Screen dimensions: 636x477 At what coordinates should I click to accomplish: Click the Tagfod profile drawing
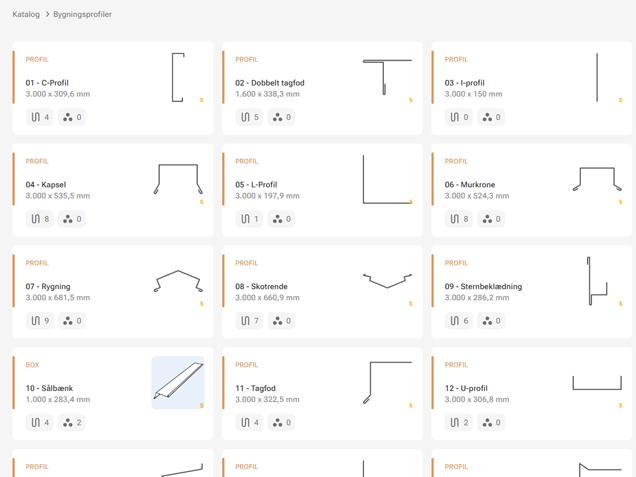[x=387, y=382]
